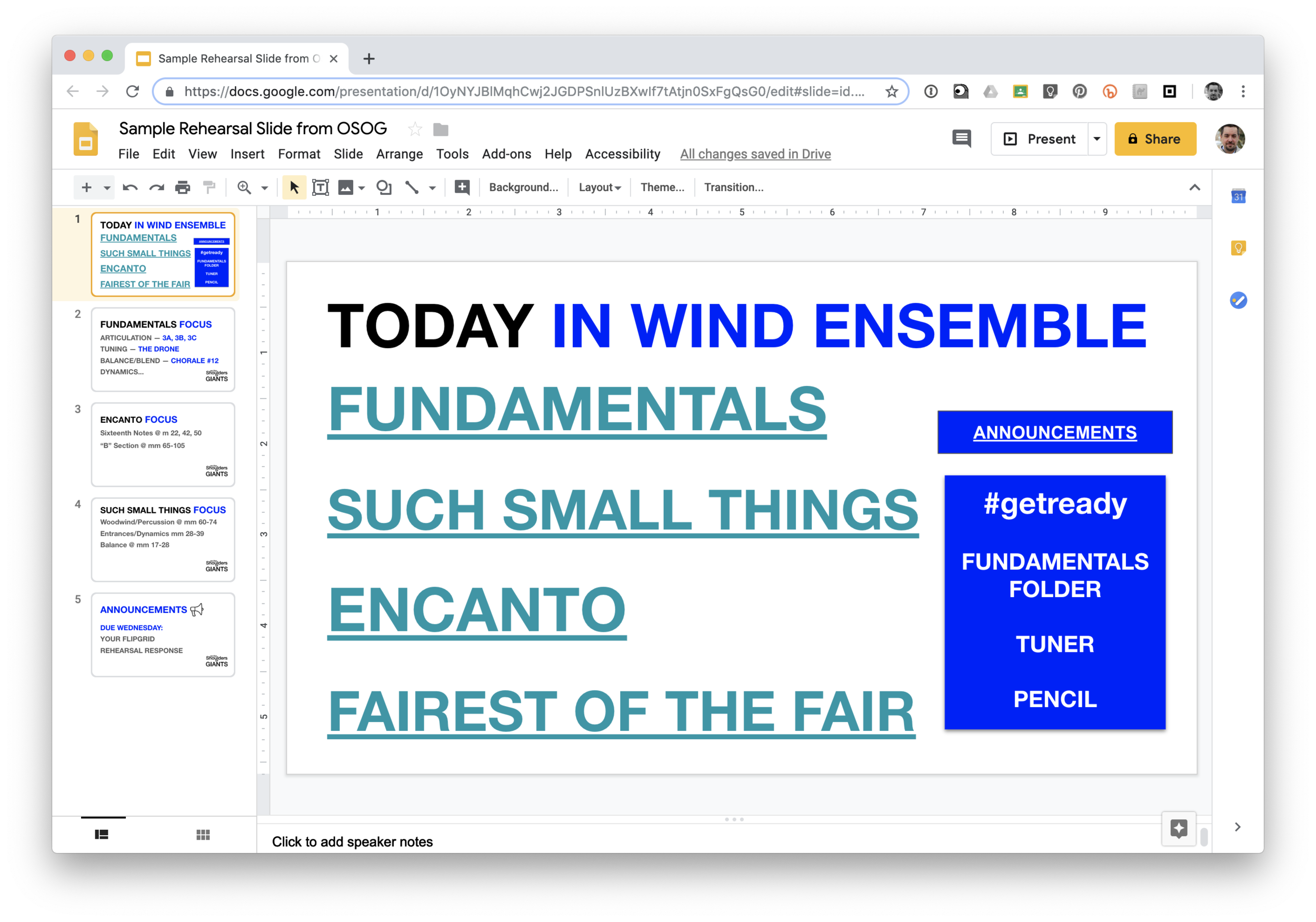Image resolution: width=1316 pixels, height=922 pixels.
Task: Open the Insert menu
Action: click(x=247, y=154)
